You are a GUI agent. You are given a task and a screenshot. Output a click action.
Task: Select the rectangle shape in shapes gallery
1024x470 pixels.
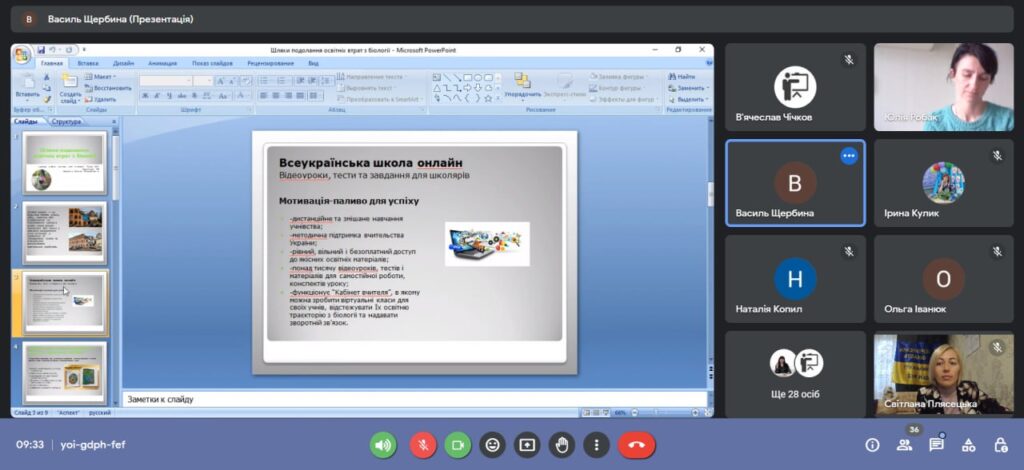pyautogui.click(x=468, y=77)
